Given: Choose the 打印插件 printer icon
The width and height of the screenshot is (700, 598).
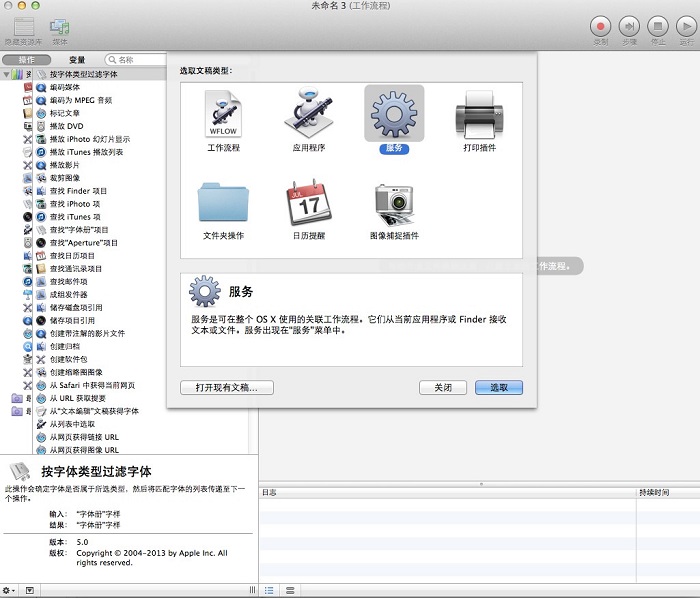Looking at the screenshot, I should 479,120.
